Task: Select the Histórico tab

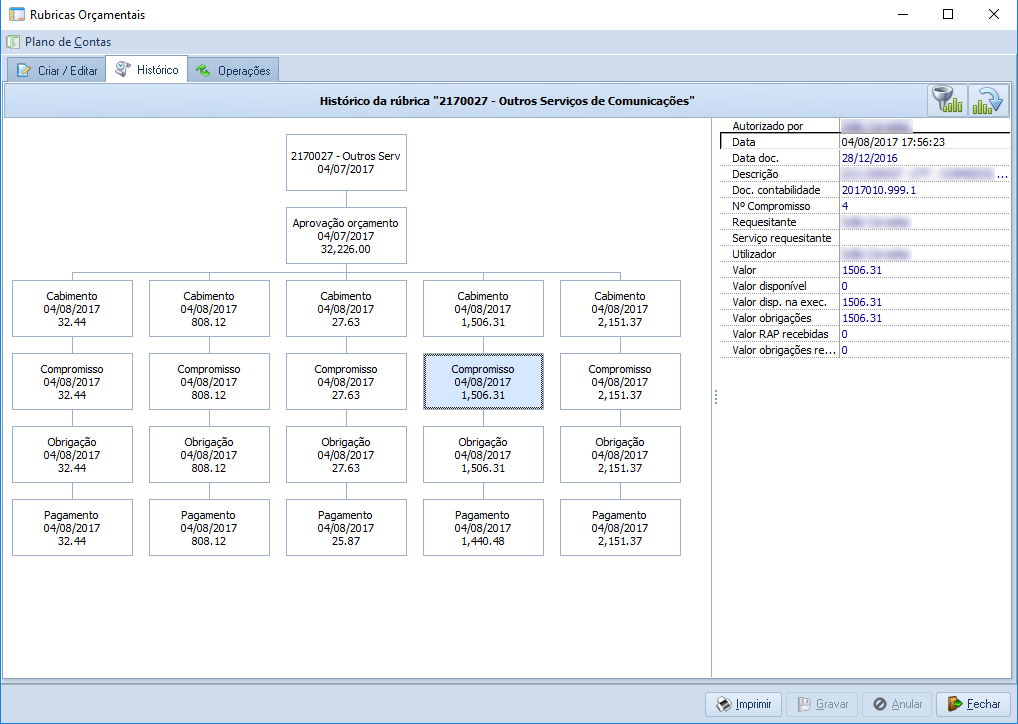Action: (x=147, y=69)
